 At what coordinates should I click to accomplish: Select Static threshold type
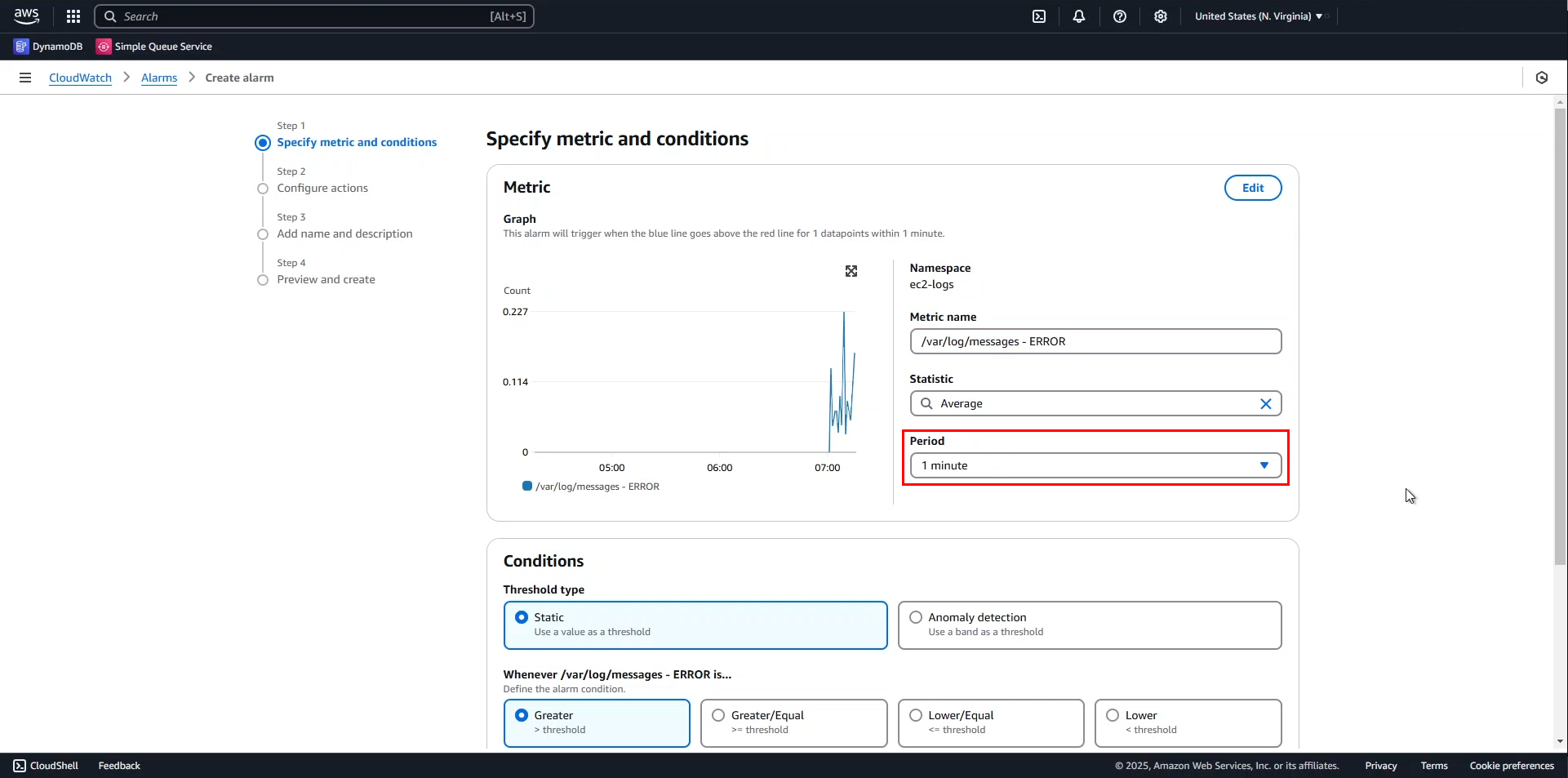pos(695,625)
